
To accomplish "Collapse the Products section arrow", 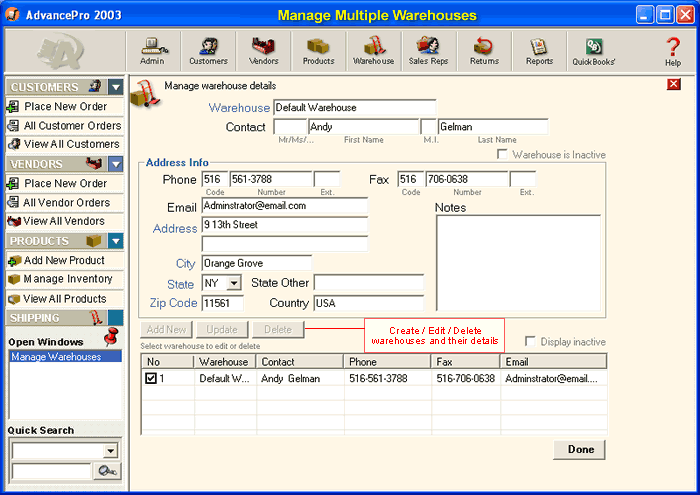I will pos(116,241).
